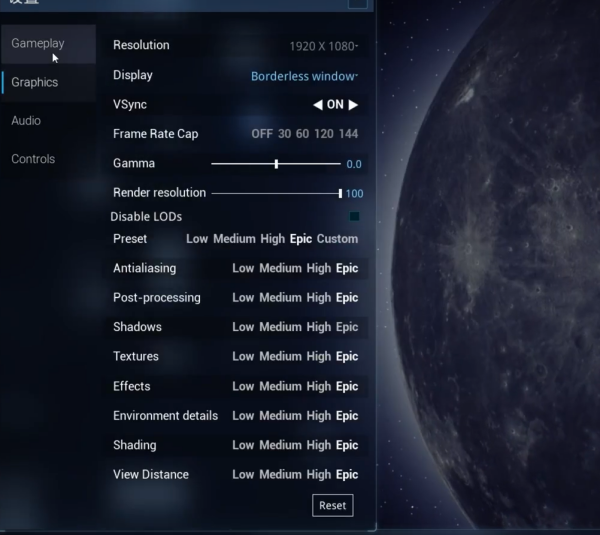Set View Distance to High
Viewport: 600px width, 535px height.
click(319, 475)
